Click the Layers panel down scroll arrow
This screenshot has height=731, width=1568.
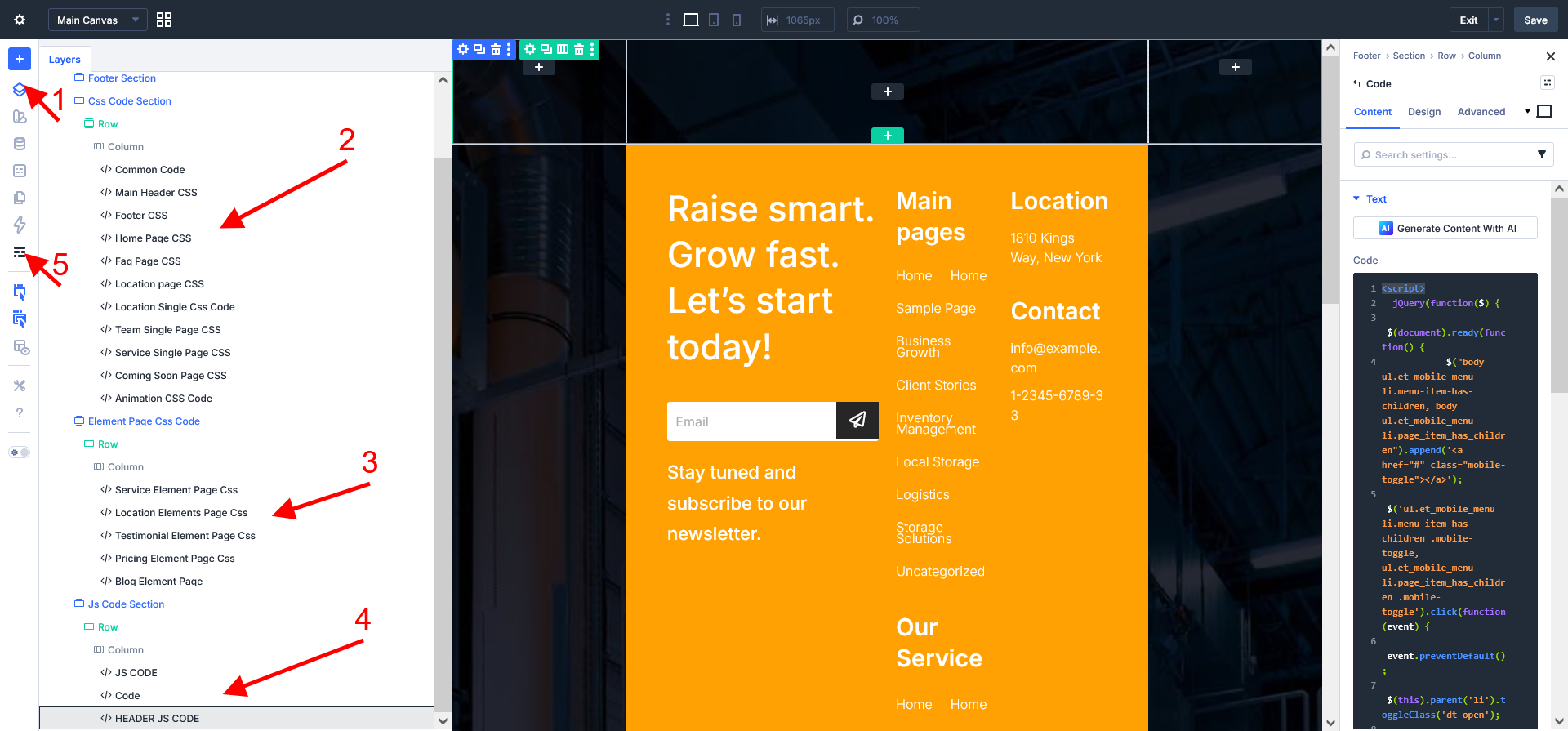pyautogui.click(x=443, y=721)
